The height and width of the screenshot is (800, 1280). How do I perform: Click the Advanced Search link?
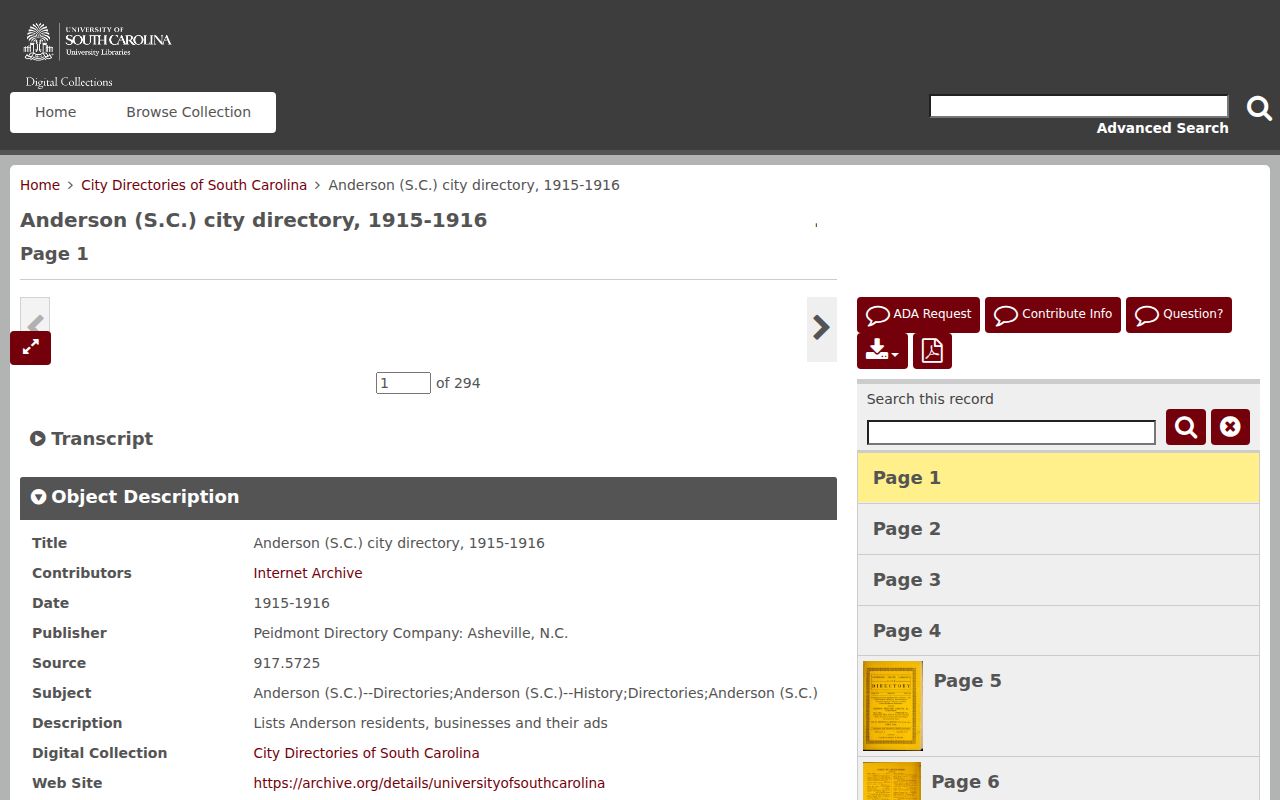[x=1162, y=128]
